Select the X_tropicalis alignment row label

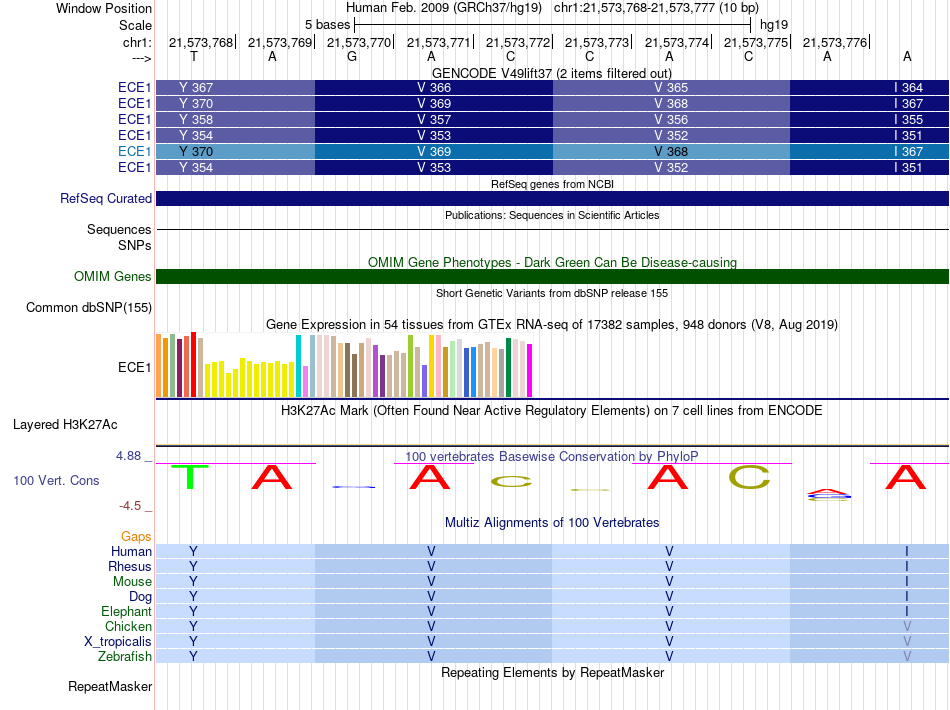pos(118,642)
